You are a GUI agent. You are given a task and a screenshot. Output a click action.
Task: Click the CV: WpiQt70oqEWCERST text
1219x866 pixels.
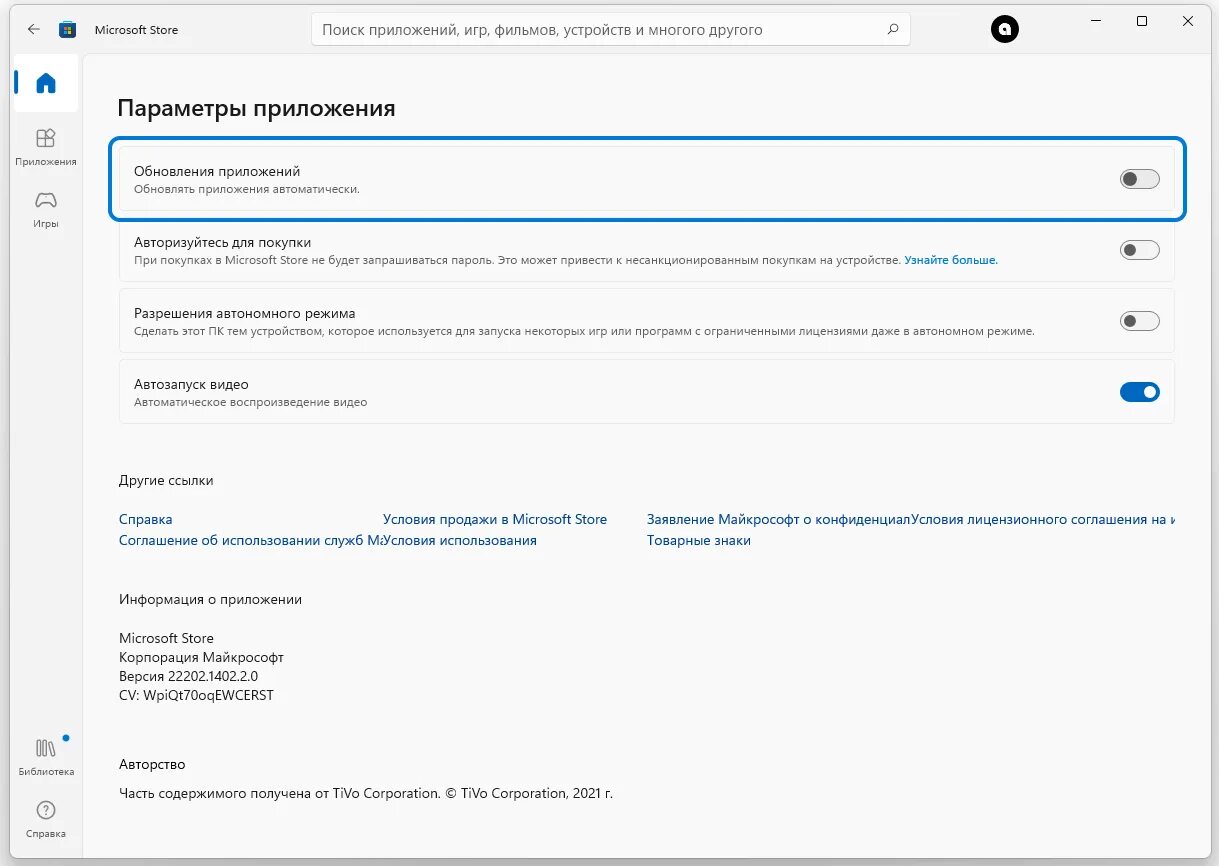[x=196, y=695]
